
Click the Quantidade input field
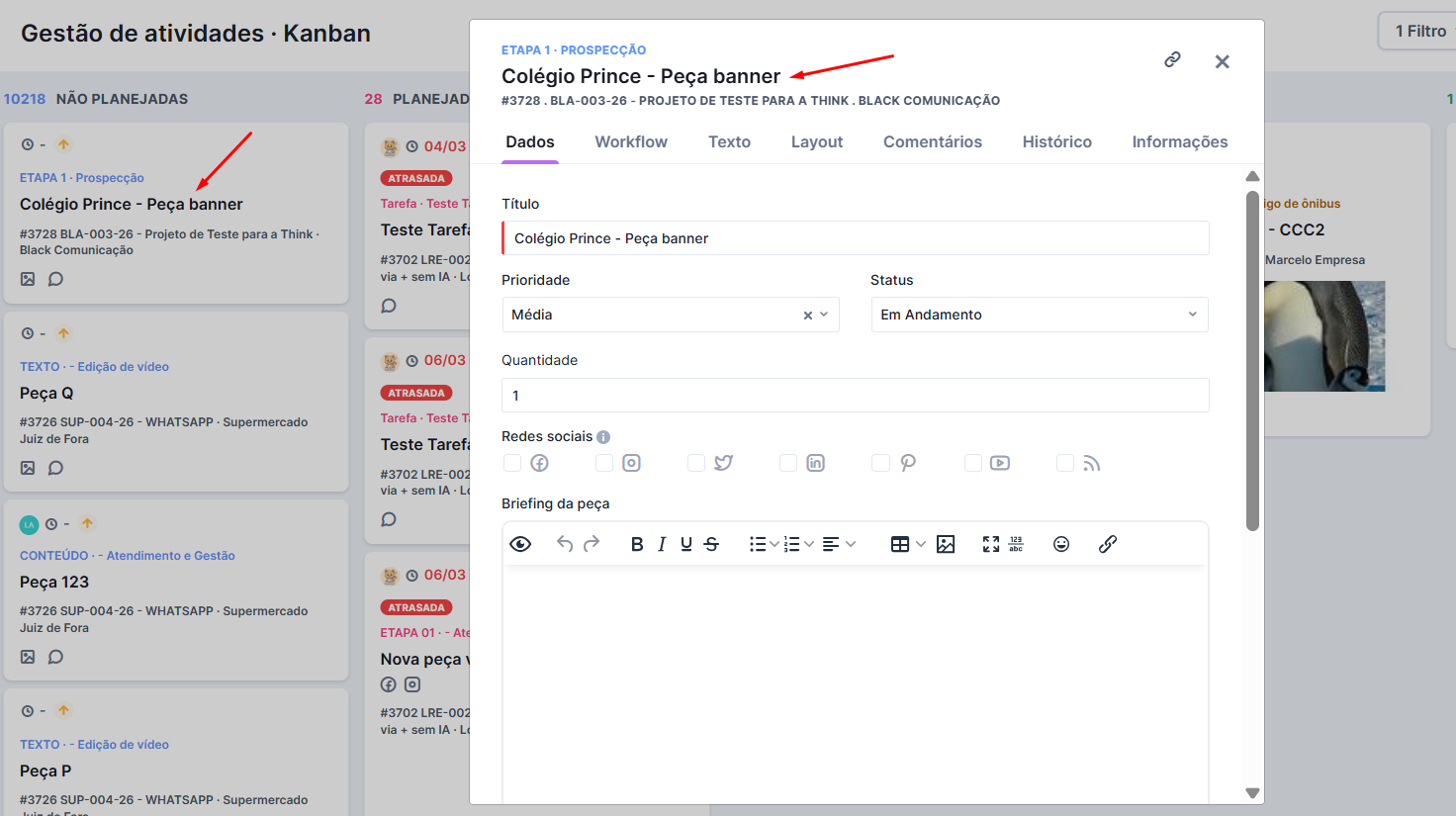pos(856,396)
